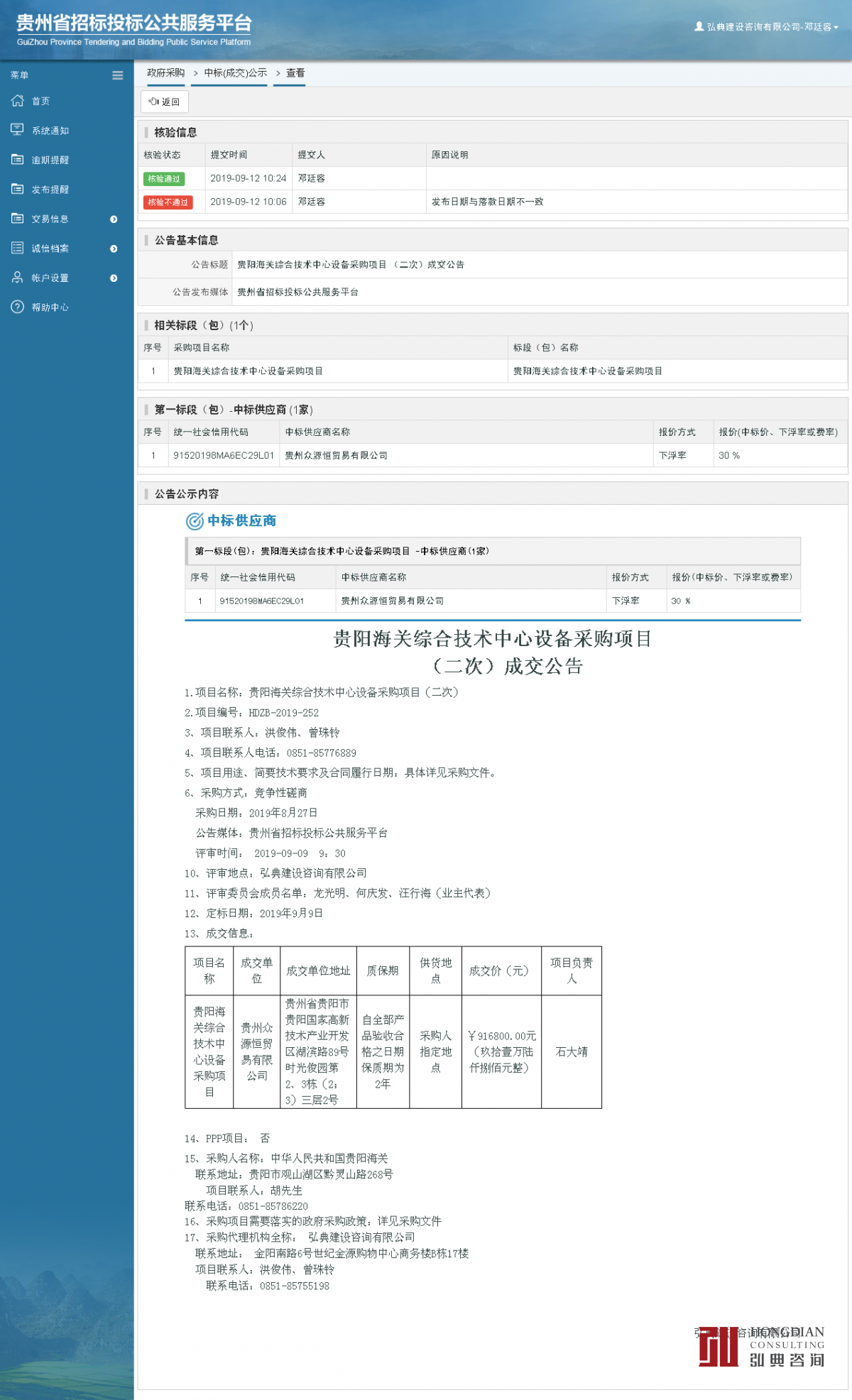
Task: Expand the 帐户设置 submenu arrow
Action: [x=114, y=278]
